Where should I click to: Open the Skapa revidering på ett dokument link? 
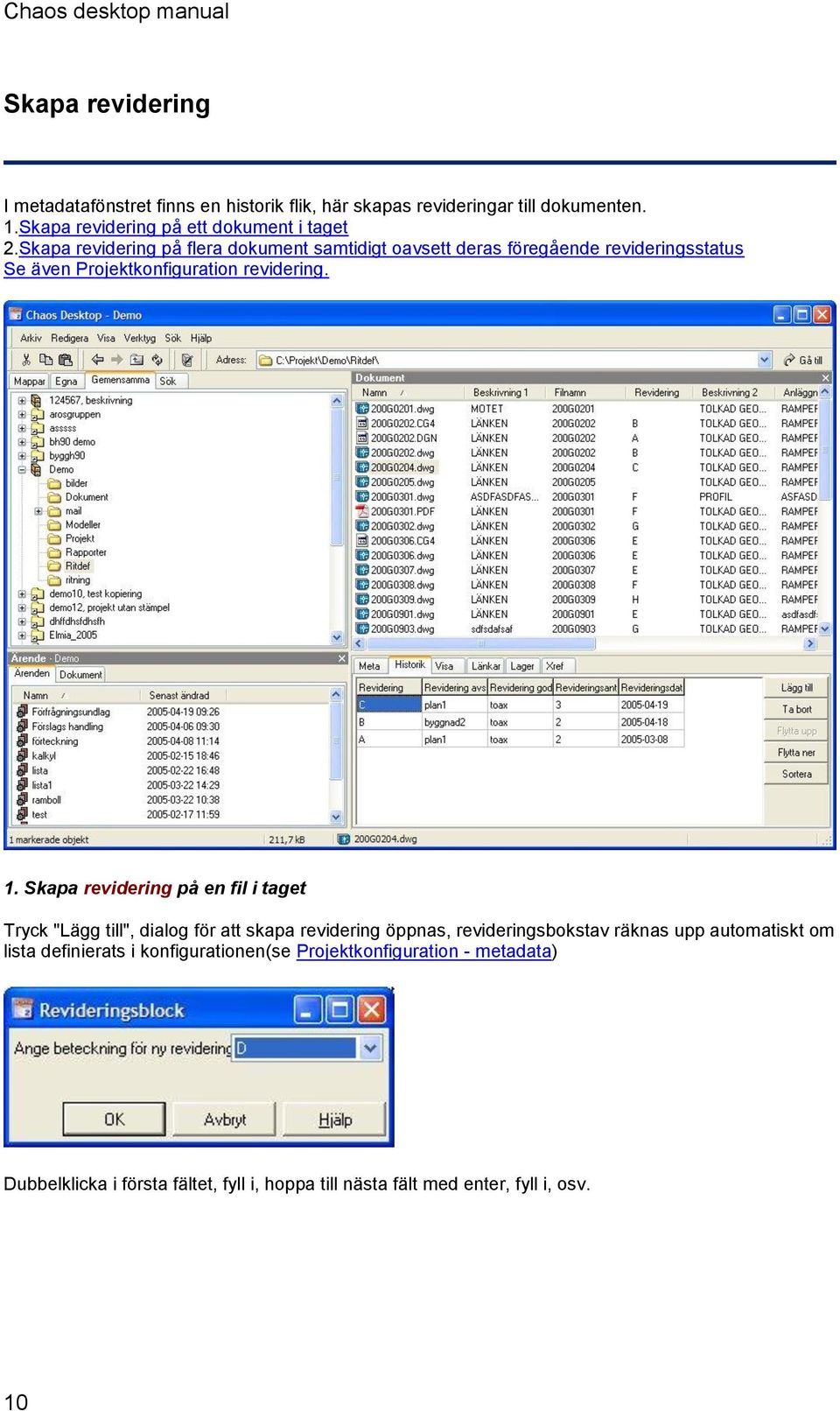184,228
